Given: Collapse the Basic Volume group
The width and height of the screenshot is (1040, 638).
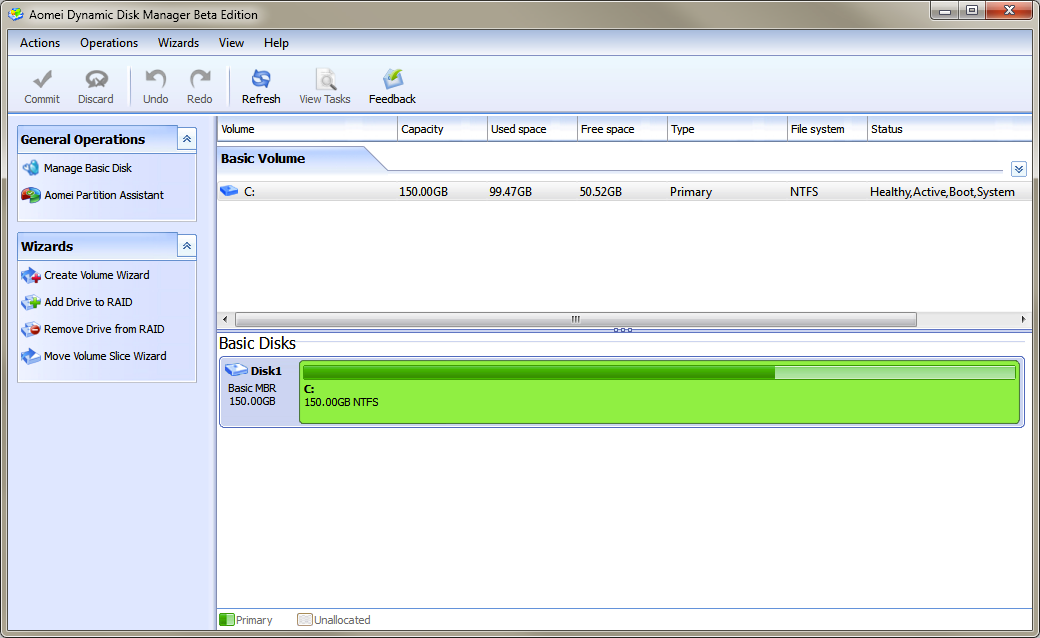Looking at the screenshot, I should click(x=1019, y=169).
